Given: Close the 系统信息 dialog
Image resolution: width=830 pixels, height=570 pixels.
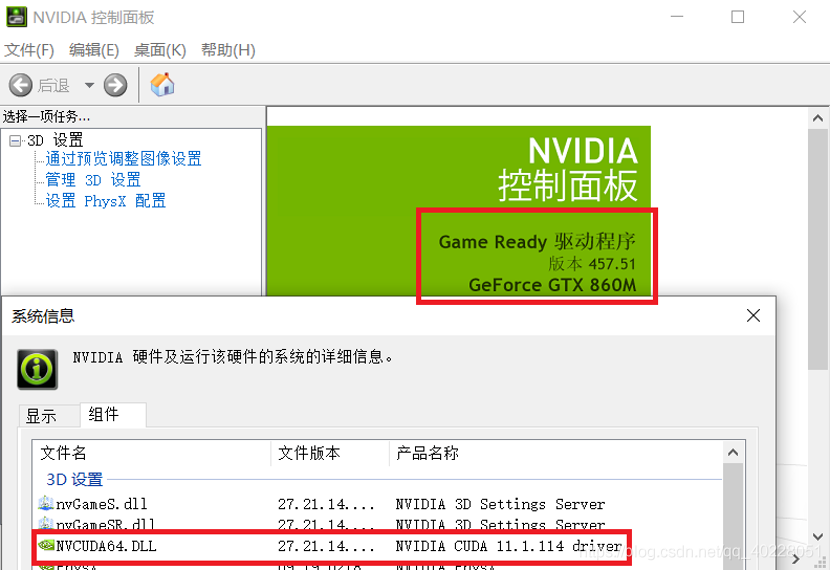Looking at the screenshot, I should tap(753, 315).
